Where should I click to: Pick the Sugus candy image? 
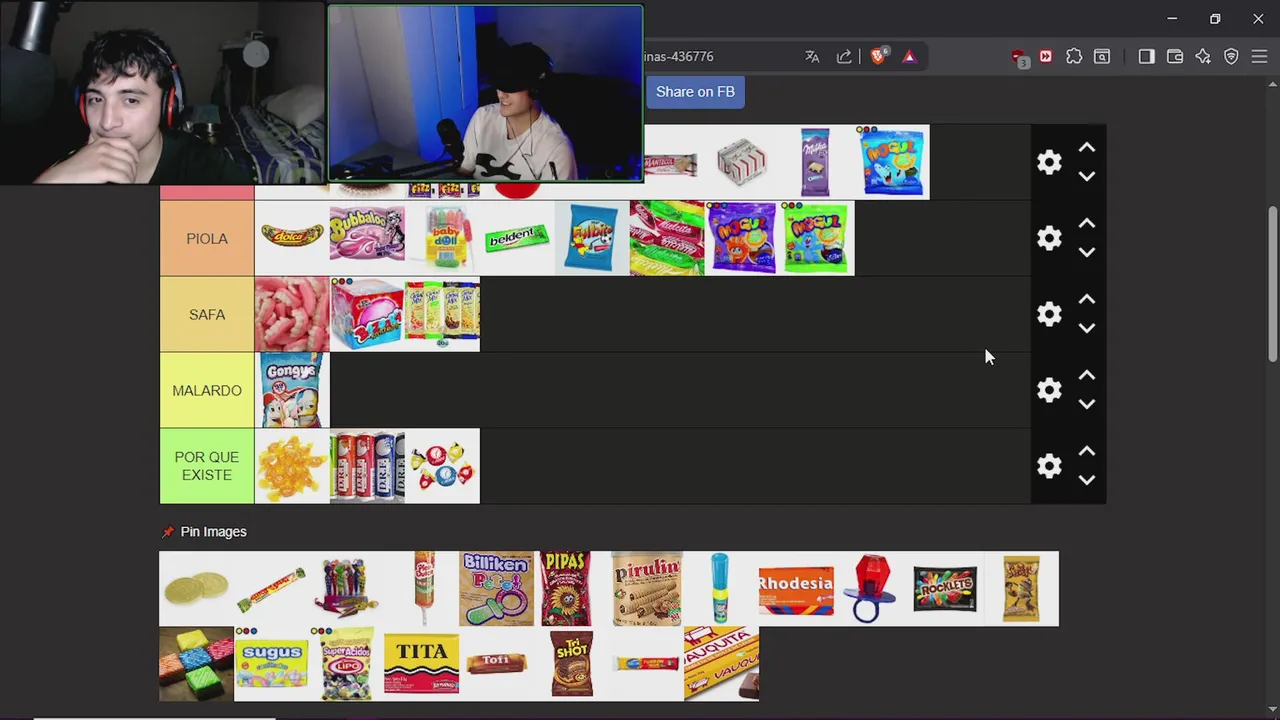pos(271,664)
